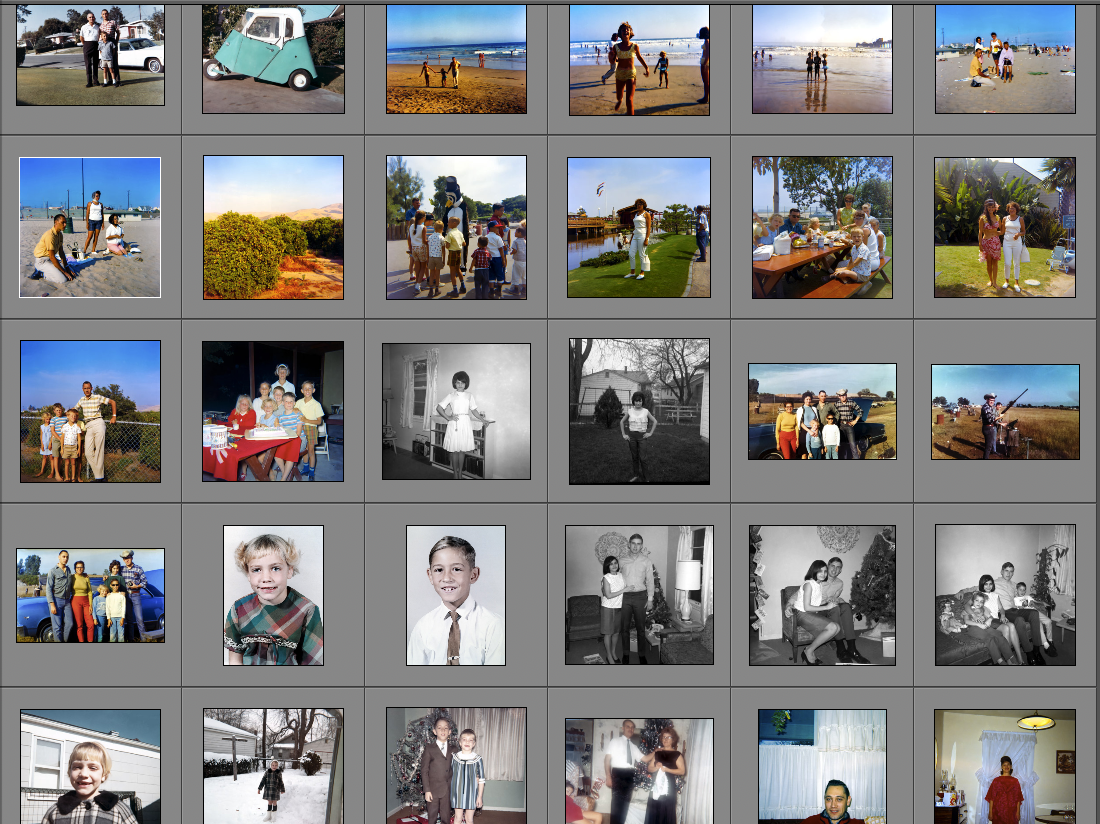Select black-and-white family on couch photo
The height and width of the screenshot is (824, 1100).
pyautogui.click(x=1005, y=595)
